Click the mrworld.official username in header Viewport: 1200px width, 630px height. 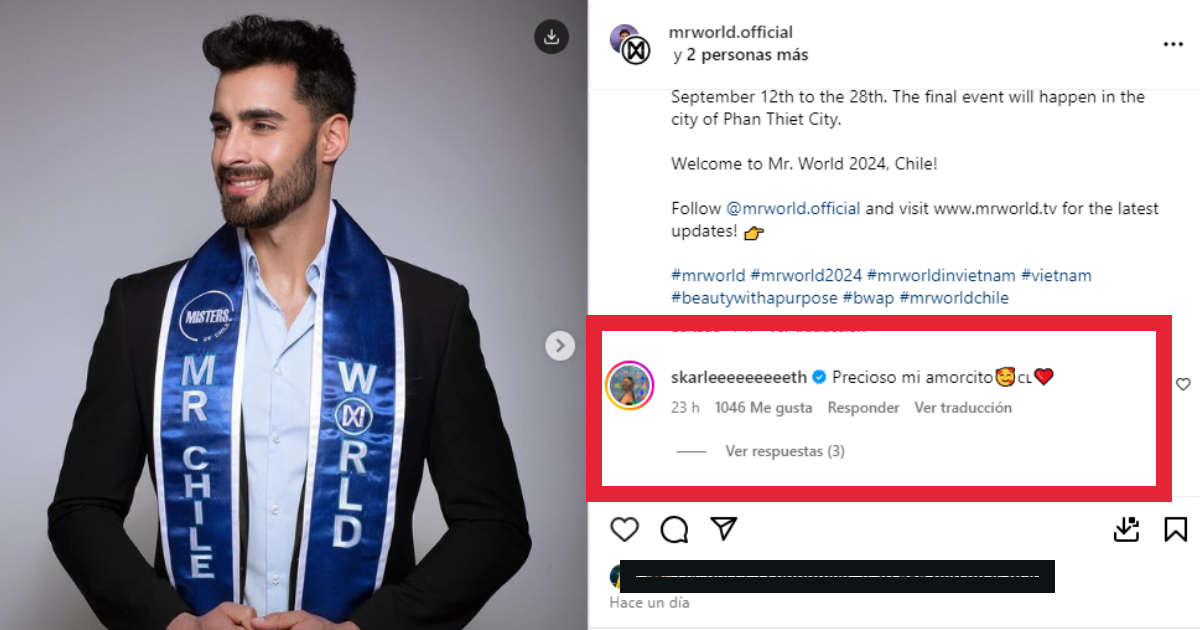pos(730,33)
